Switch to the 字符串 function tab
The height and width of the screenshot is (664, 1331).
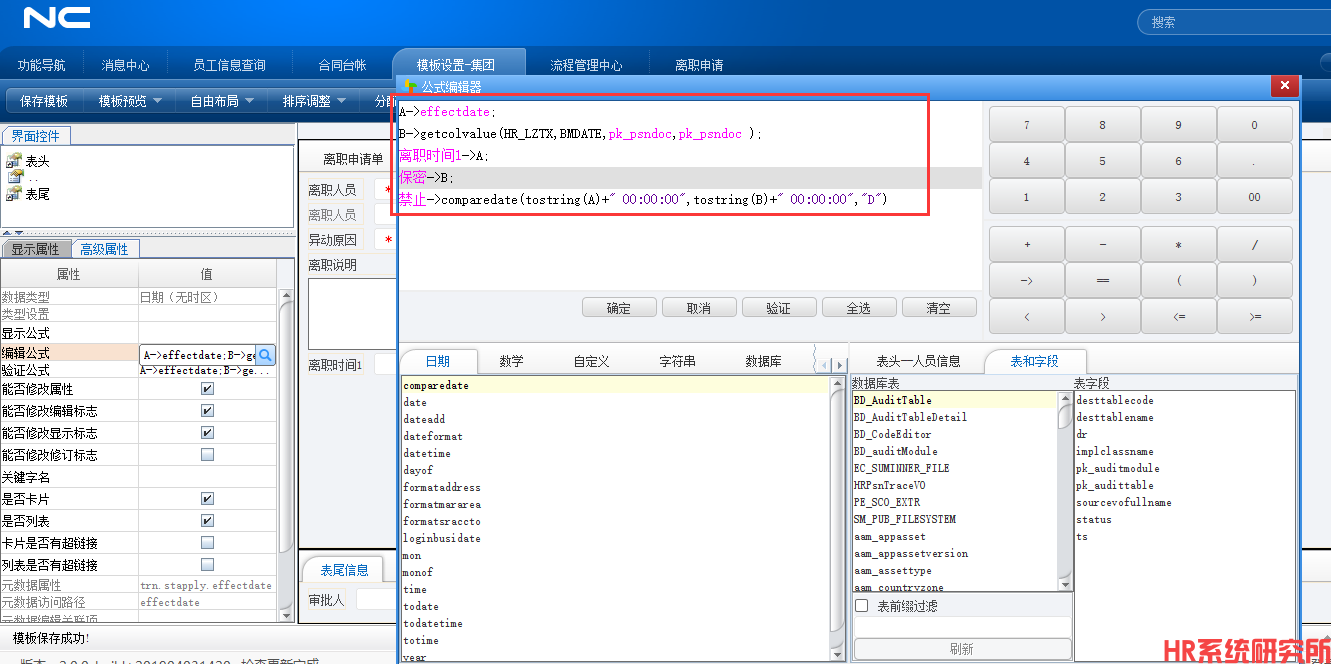point(677,361)
